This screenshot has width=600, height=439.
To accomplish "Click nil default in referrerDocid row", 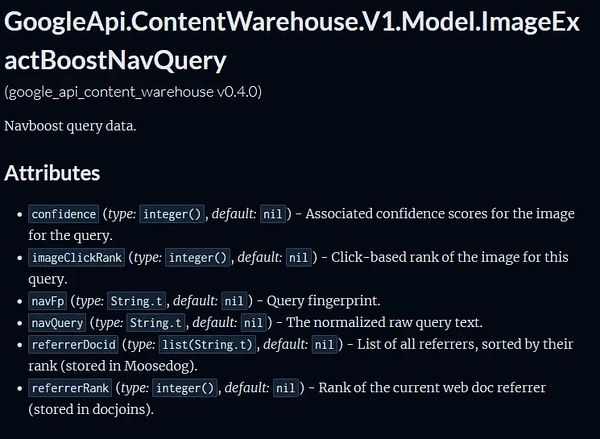I will coord(324,344).
